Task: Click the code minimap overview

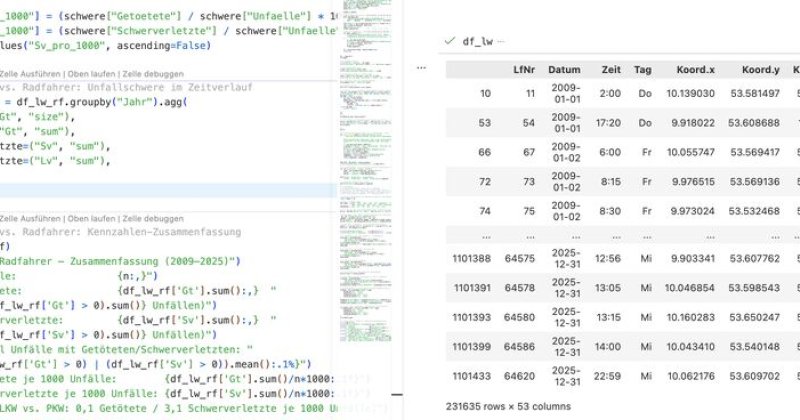Action: [365, 171]
